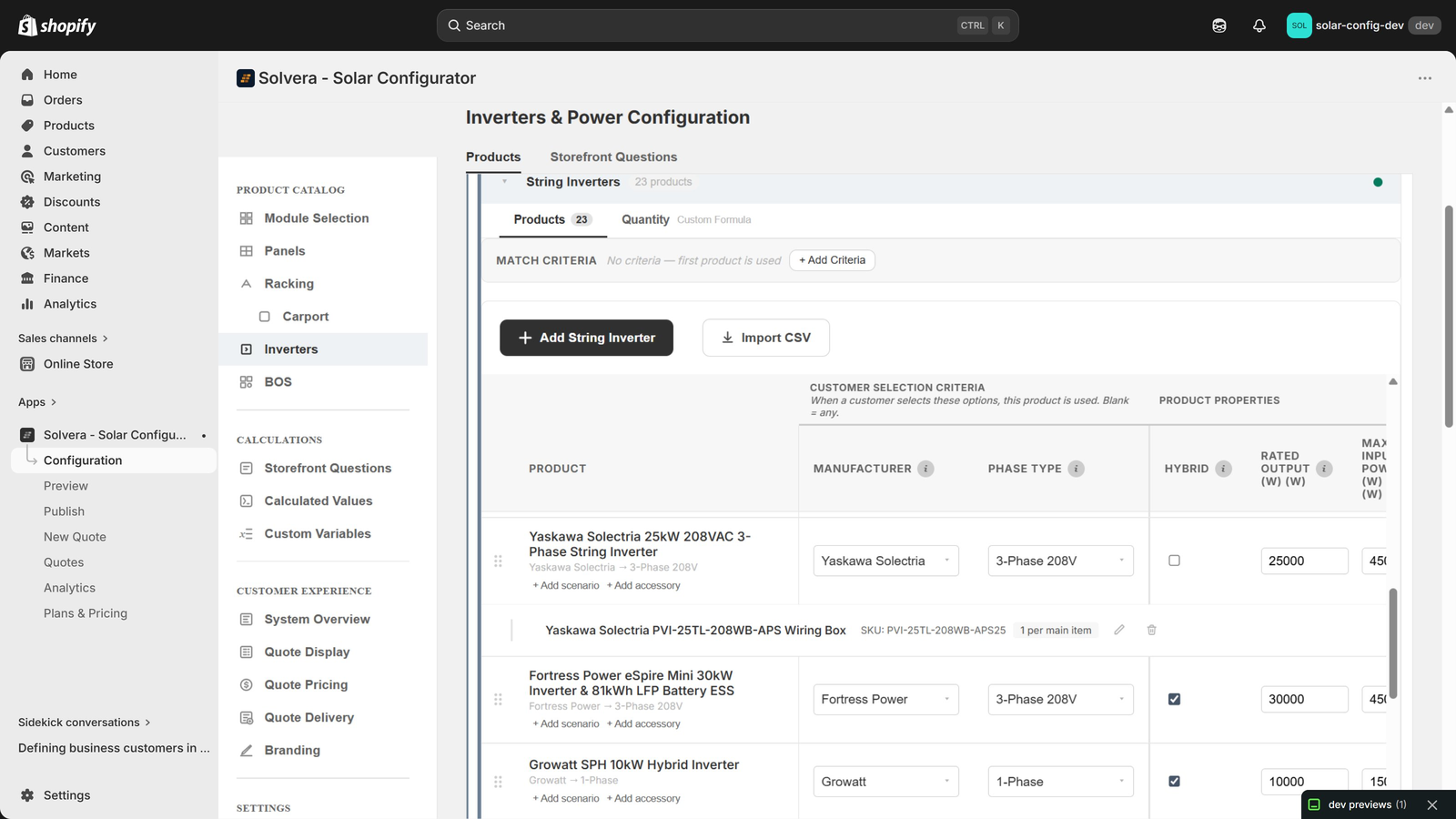The image size is (1456, 819).
Task: Add accessory to Growatt SPH inverter
Action: [643, 798]
